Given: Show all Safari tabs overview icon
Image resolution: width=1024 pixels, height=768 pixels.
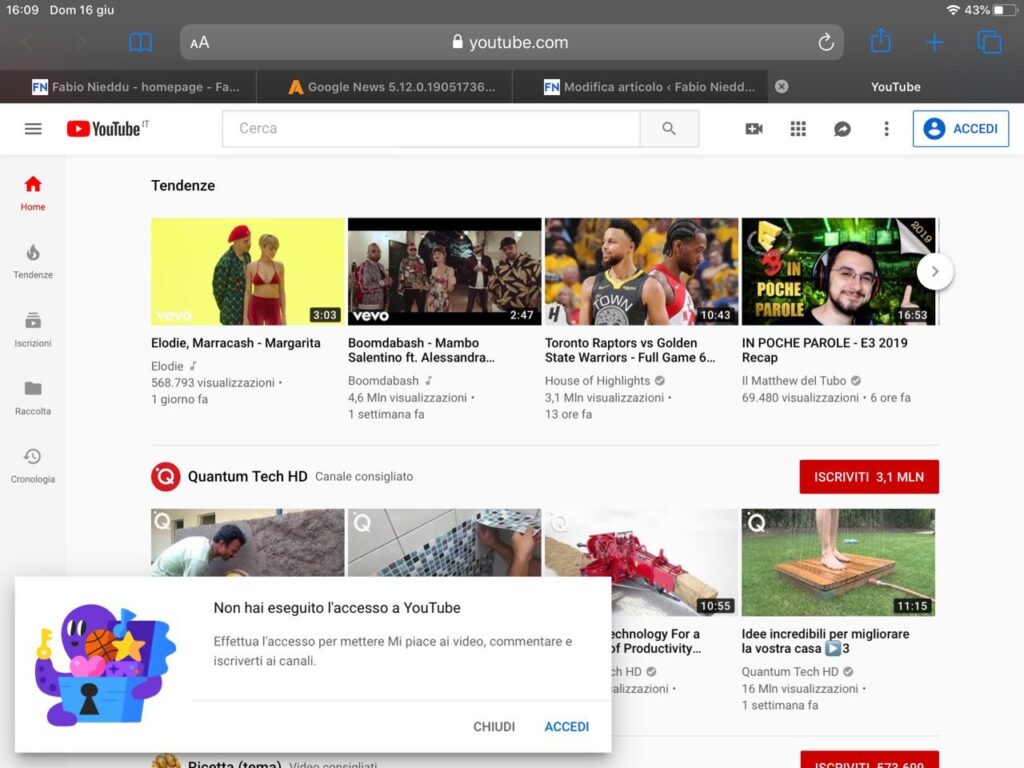Looking at the screenshot, I should (x=989, y=42).
